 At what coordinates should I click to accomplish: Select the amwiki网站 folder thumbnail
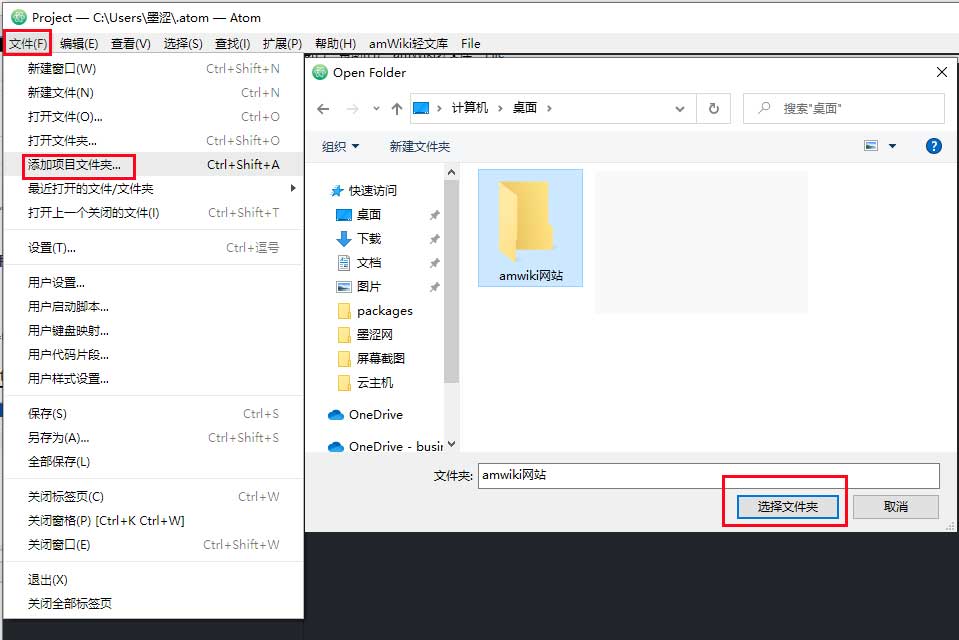530,227
